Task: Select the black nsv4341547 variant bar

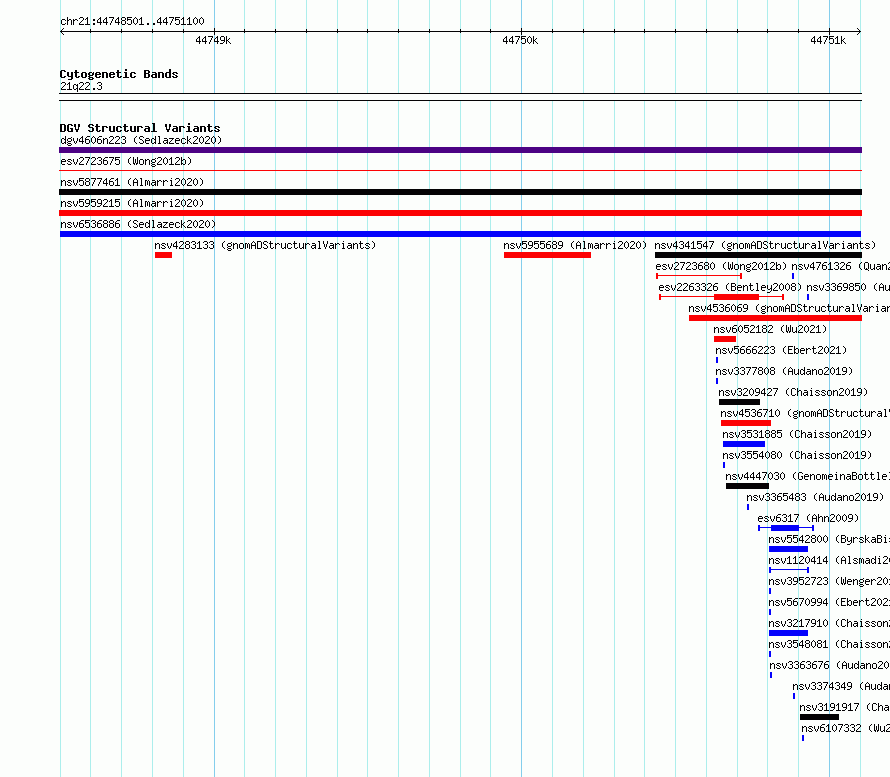Action: pos(758,255)
